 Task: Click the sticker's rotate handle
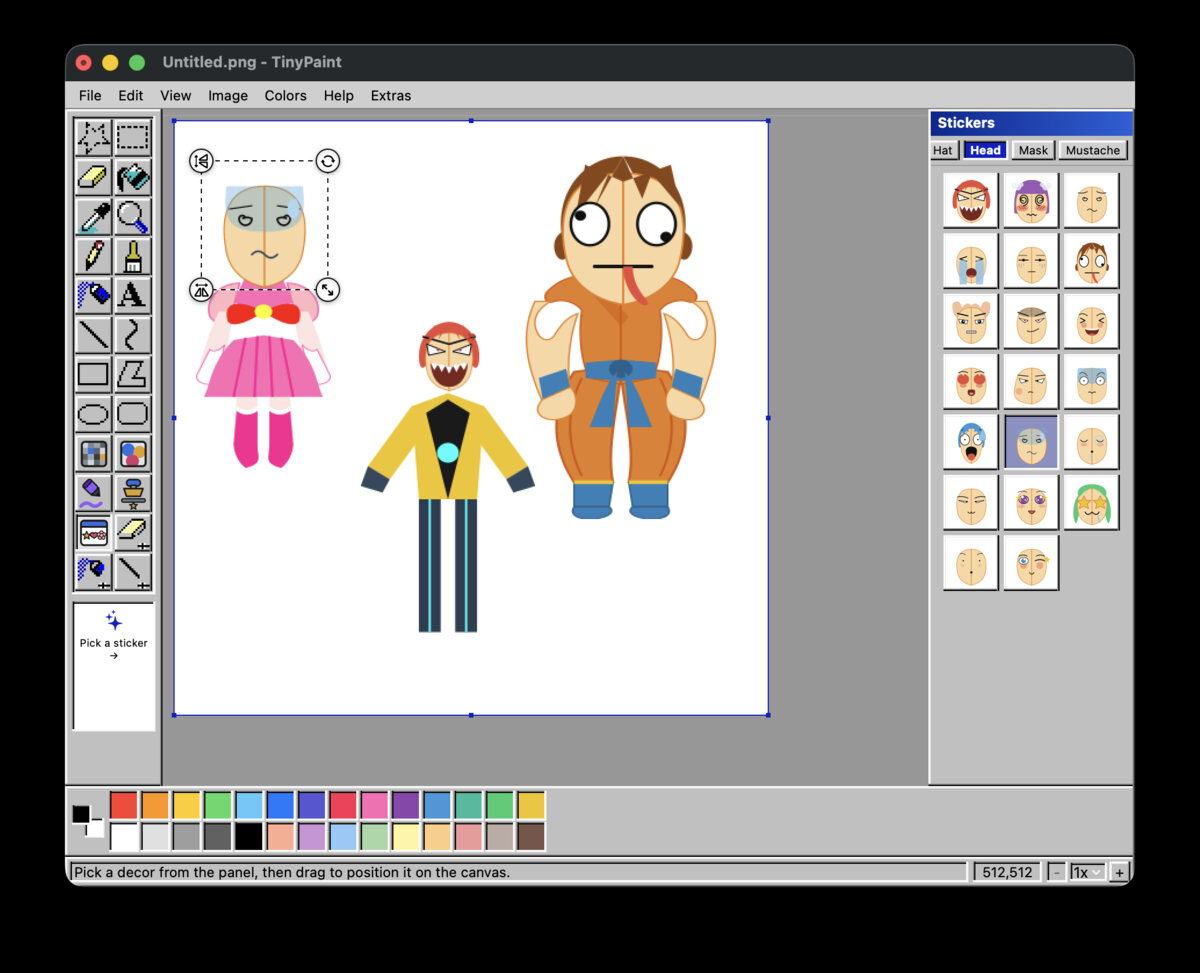tap(328, 160)
